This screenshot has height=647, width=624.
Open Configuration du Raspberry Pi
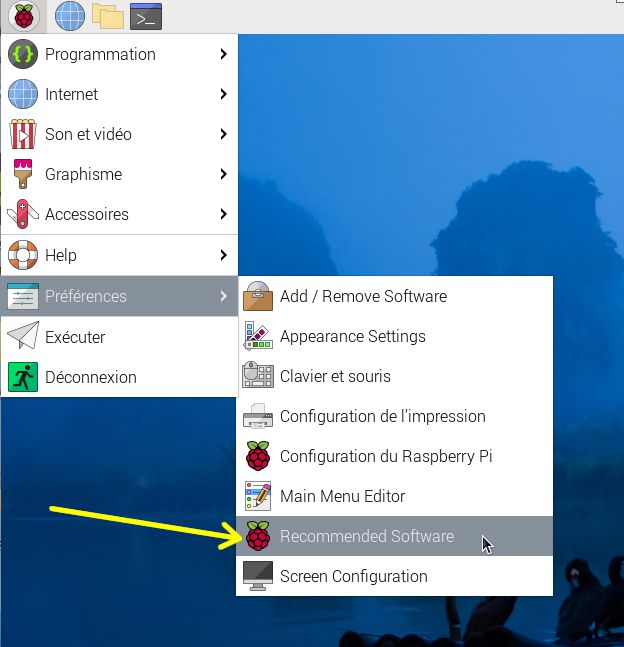395,456
